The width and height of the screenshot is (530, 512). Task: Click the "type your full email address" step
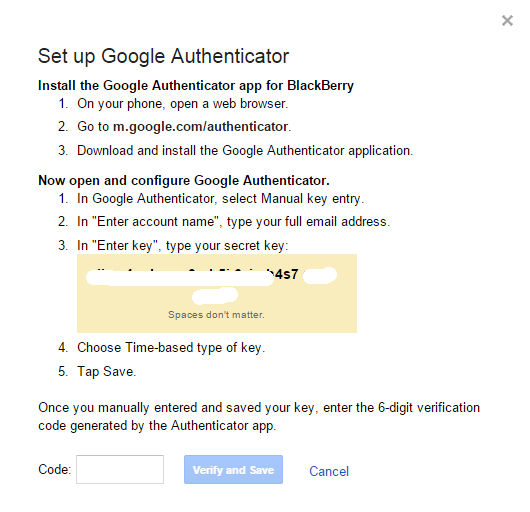(x=233, y=222)
